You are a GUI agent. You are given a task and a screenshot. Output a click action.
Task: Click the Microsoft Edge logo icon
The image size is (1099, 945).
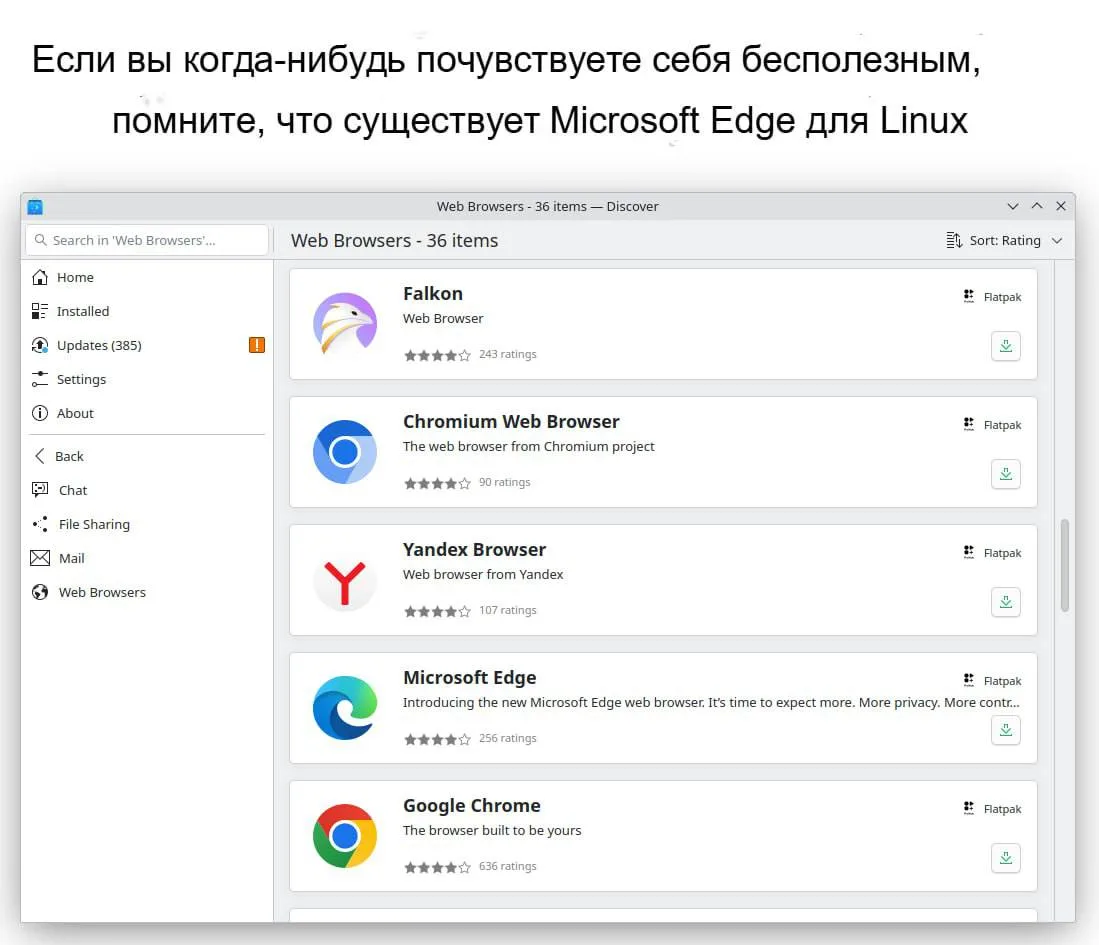click(x=345, y=708)
